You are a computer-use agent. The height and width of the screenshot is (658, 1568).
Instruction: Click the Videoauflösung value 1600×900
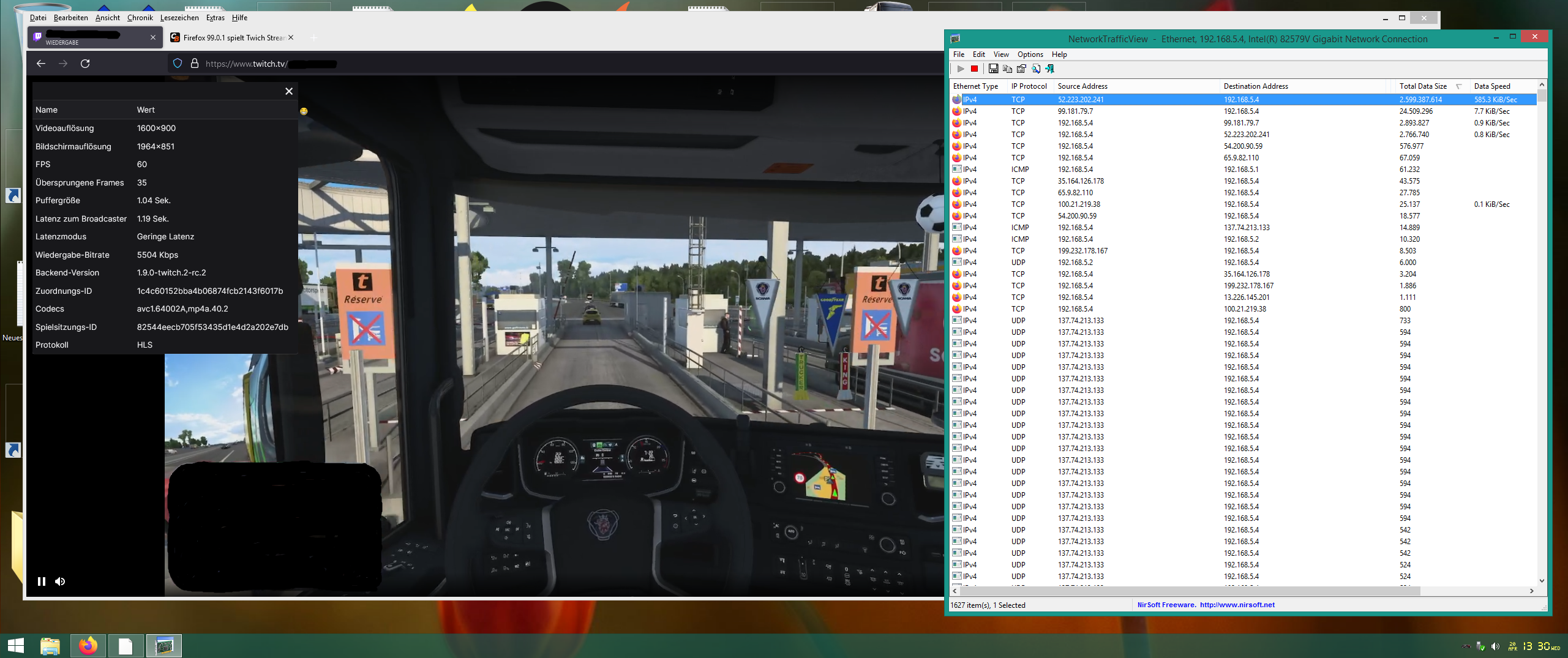pos(156,129)
